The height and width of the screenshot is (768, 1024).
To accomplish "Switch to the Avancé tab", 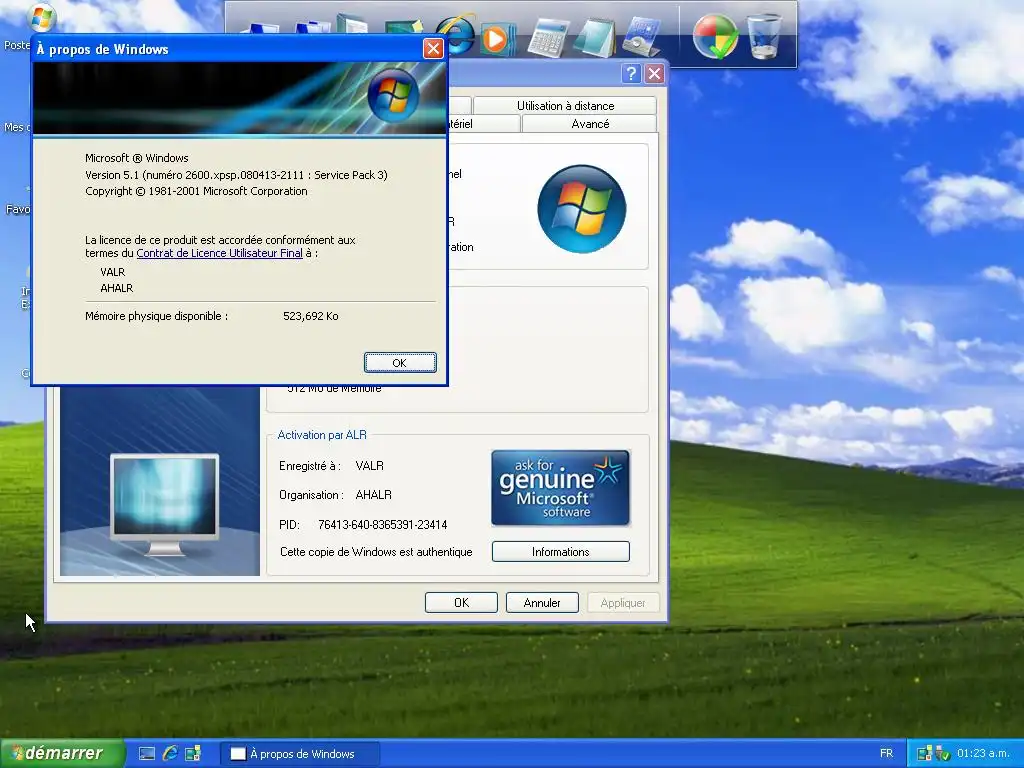I will (590, 124).
